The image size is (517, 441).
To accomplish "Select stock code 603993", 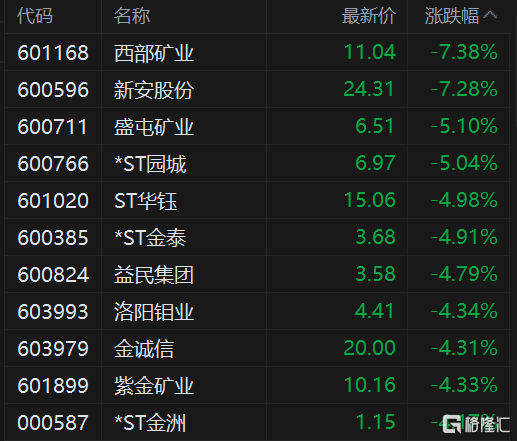I will (53, 312).
